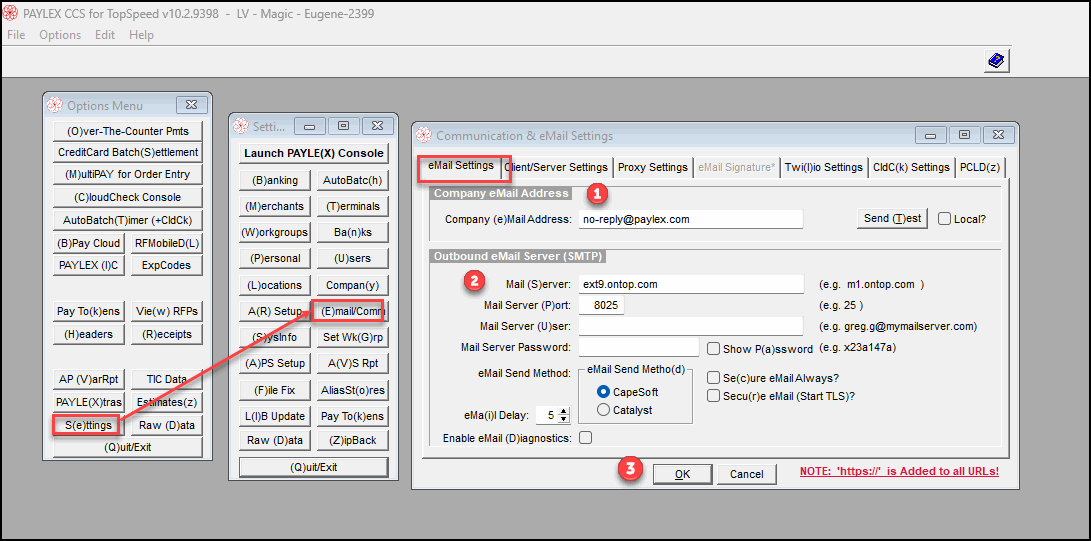The height and width of the screenshot is (541, 1091).
Task: Check Se(c)ure eMail Always?
Action: tap(713, 378)
